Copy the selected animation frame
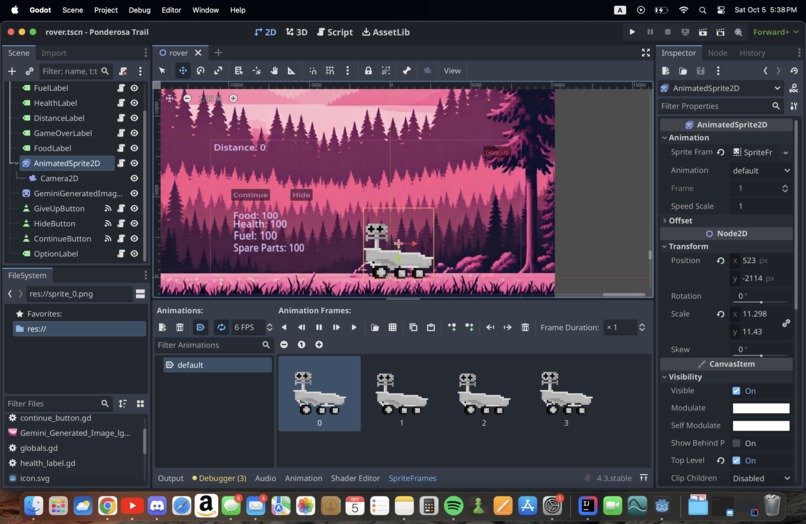806x524 pixels. [413, 328]
